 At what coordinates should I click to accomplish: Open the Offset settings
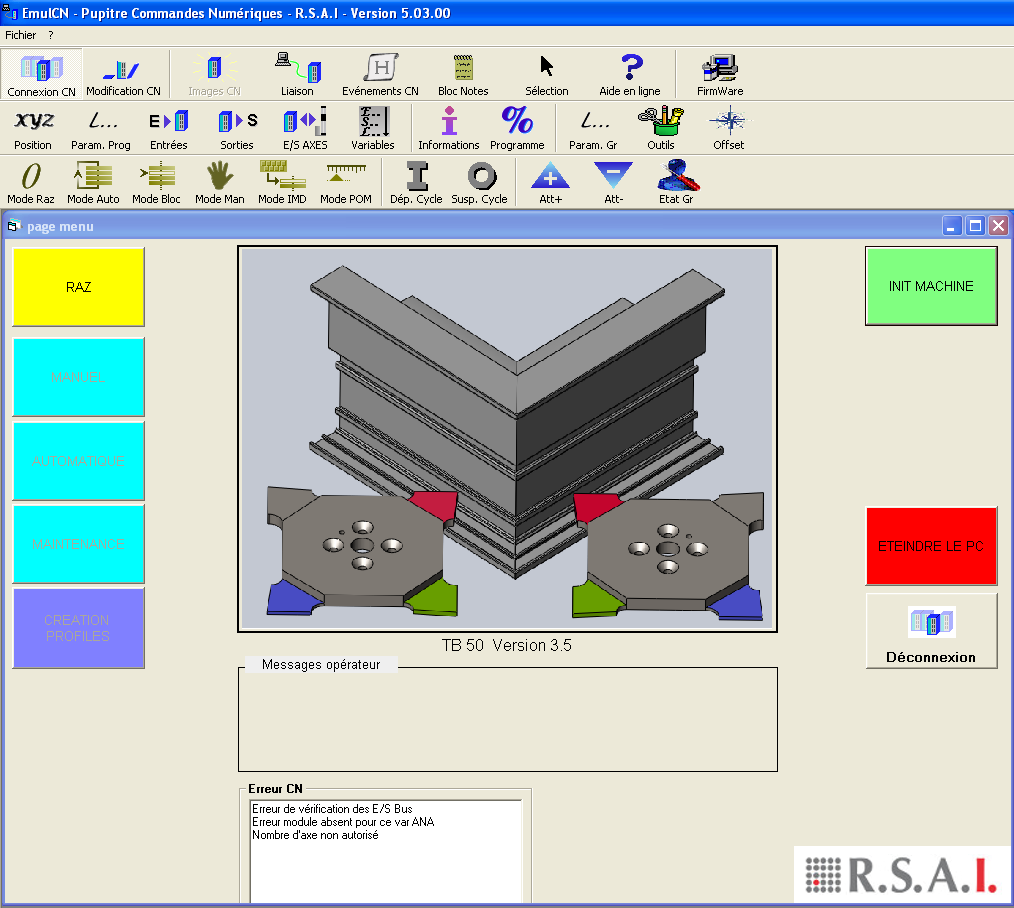click(x=729, y=129)
